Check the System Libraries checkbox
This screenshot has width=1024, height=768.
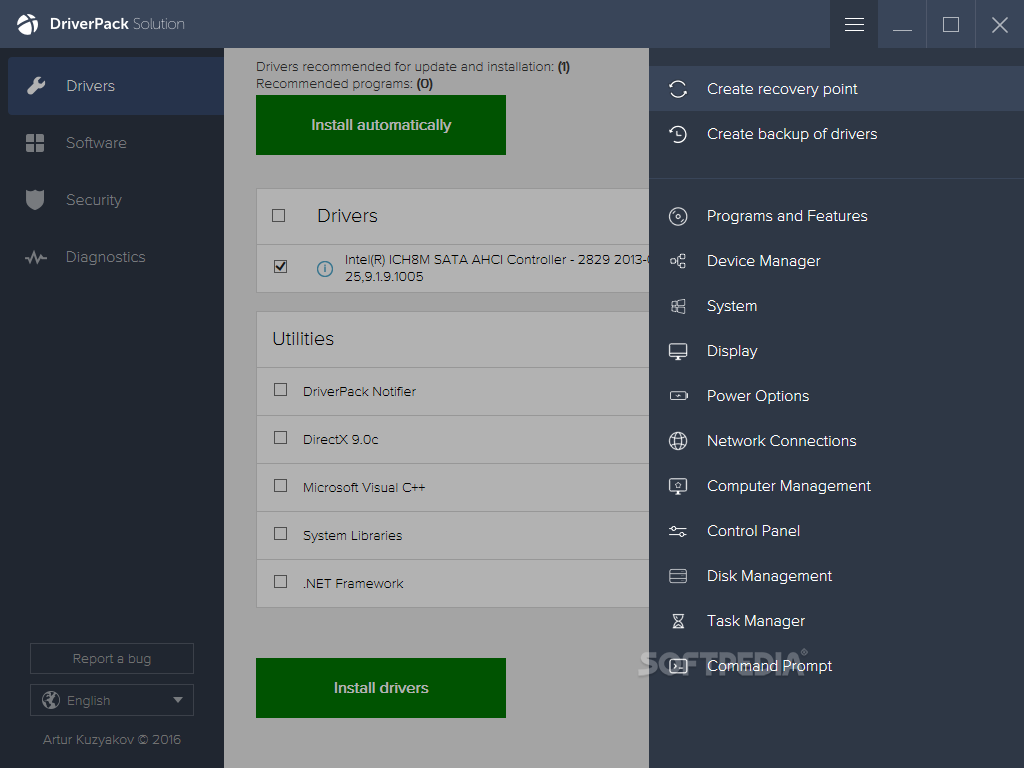pyautogui.click(x=280, y=534)
